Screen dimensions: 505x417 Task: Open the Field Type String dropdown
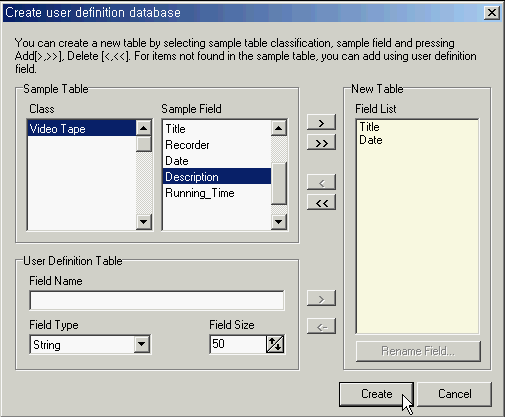click(x=142, y=344)
